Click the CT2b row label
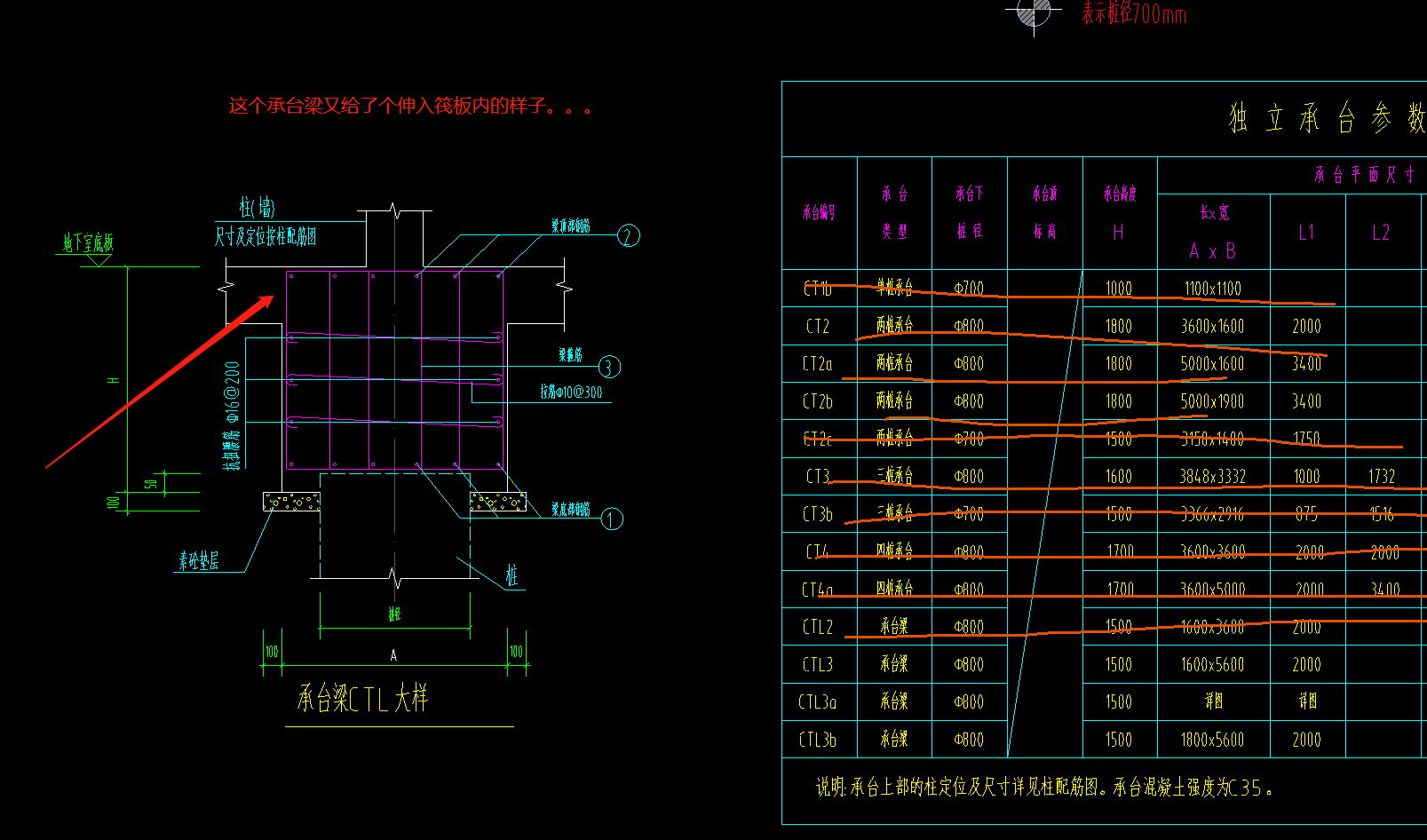The height and width of the screenshot is (840, 1427). pyautogui.click(x=818, y=401)
